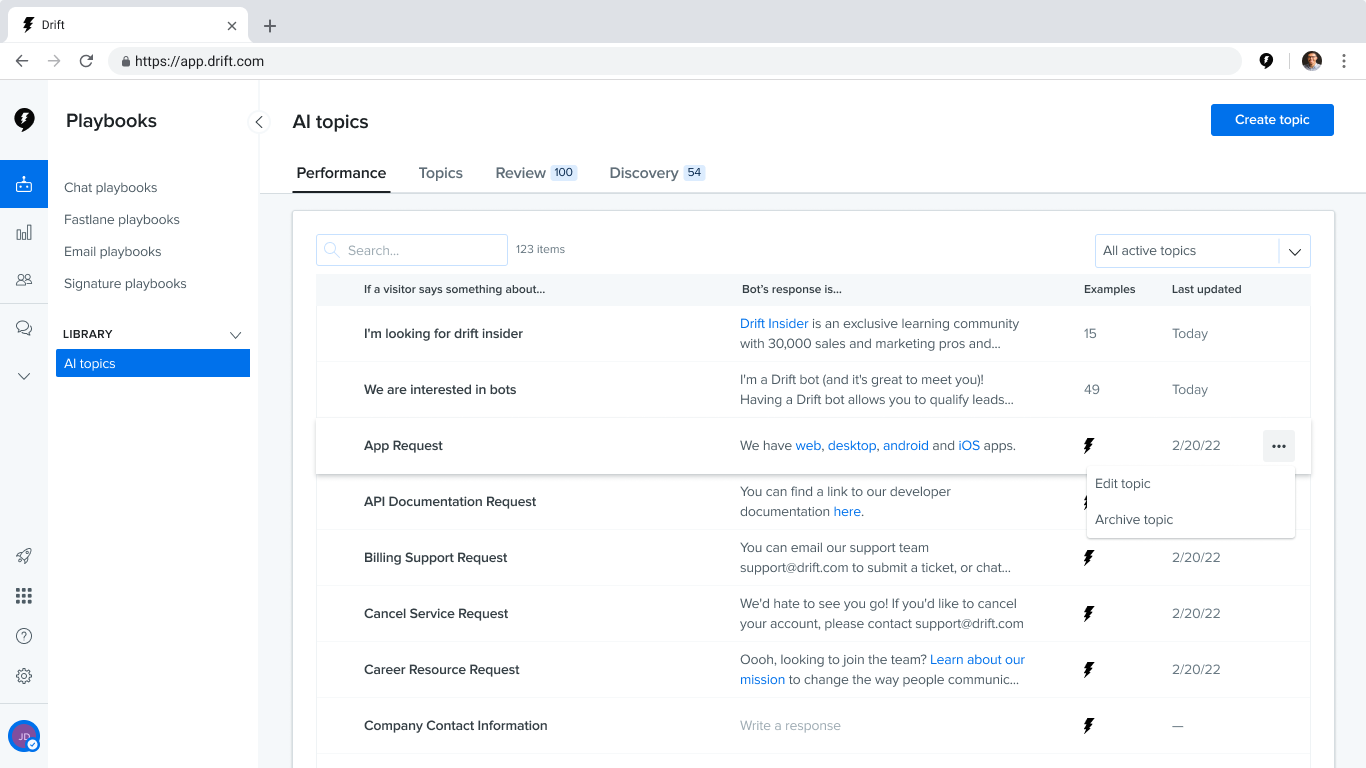Open Chat playbooks in the sidebar

(111, 188)
